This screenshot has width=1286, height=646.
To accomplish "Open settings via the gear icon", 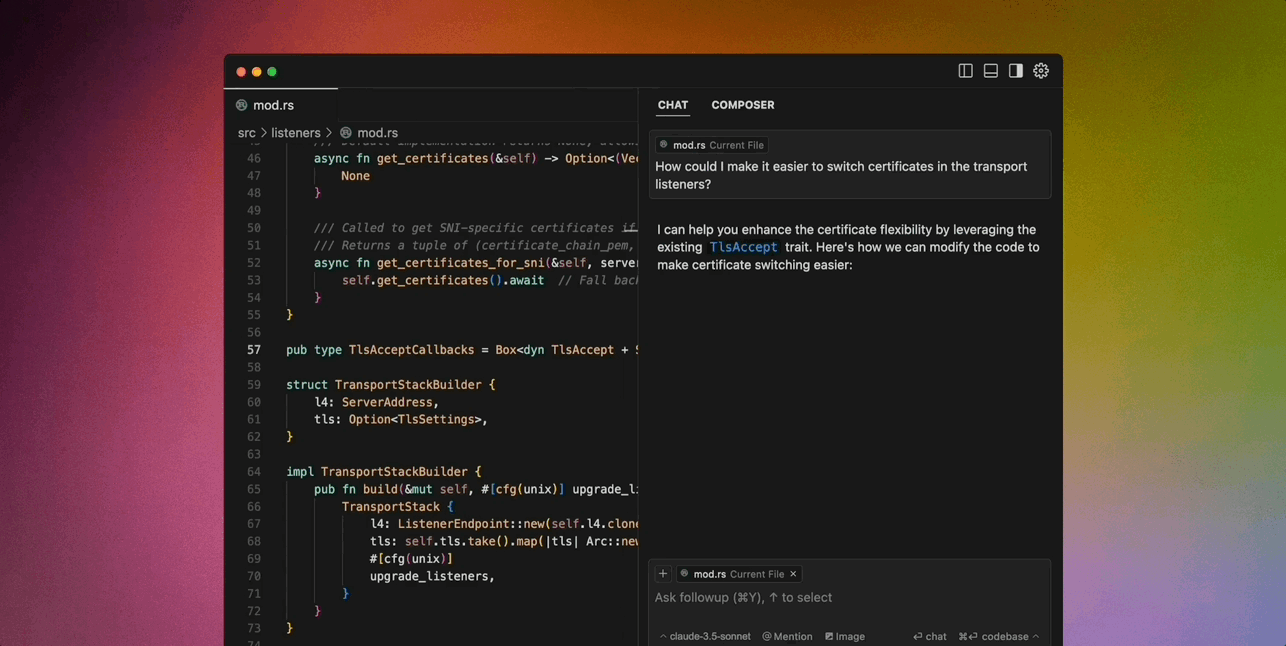I will (1041, 71).
